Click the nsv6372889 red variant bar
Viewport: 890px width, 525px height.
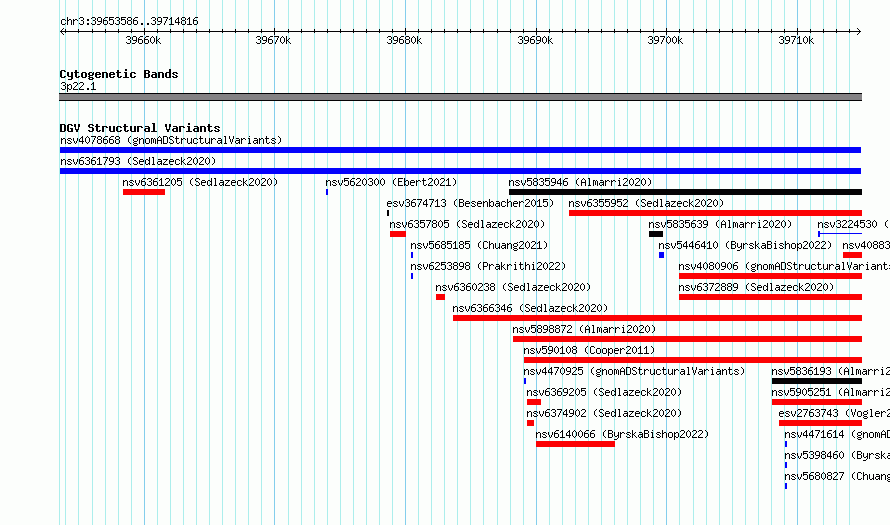(x=770, y=297)
